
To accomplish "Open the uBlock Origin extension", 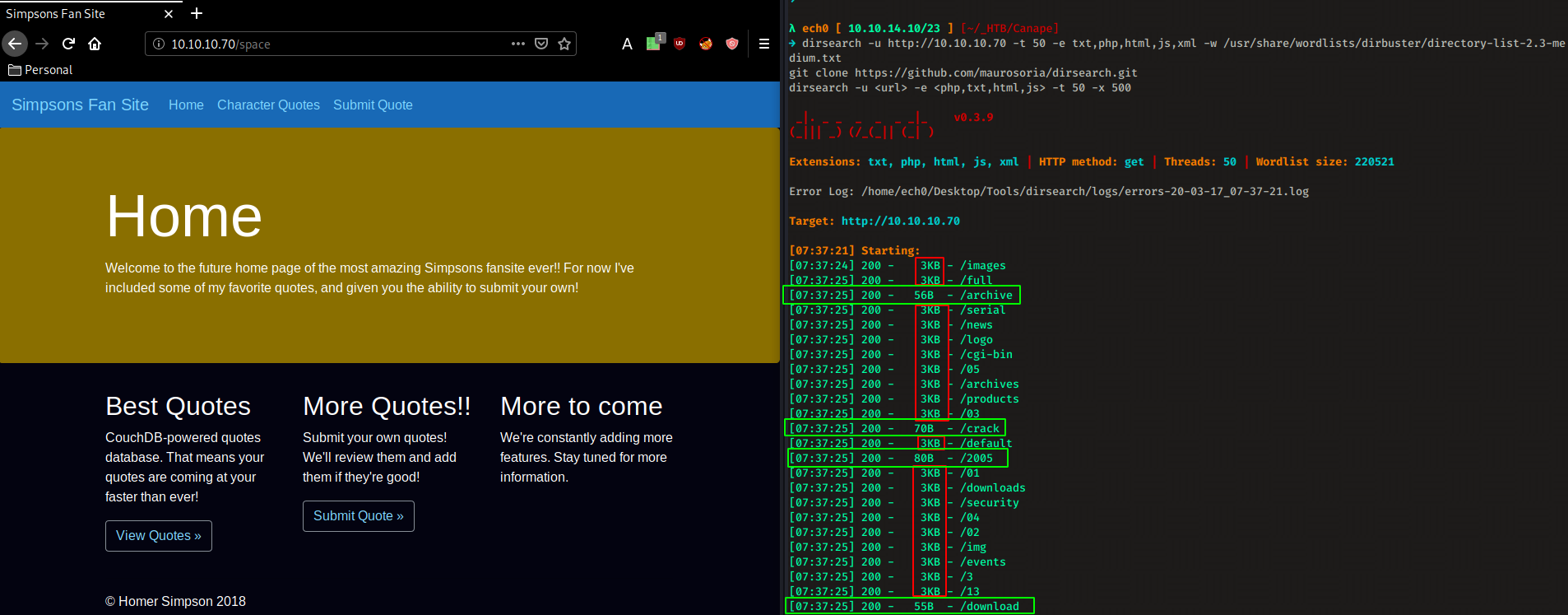I will (680, 44).
